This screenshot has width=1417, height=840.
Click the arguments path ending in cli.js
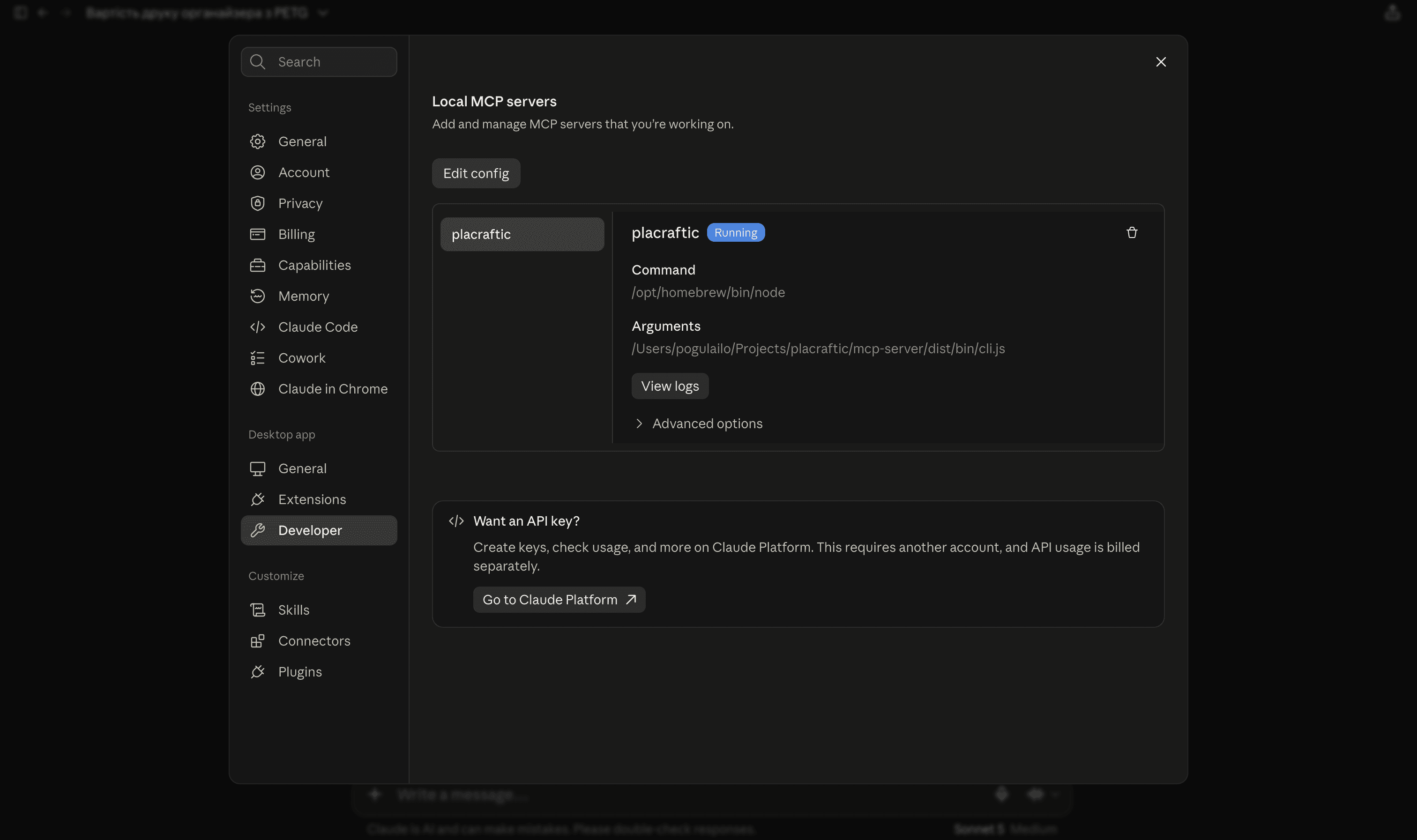point(818,349)
